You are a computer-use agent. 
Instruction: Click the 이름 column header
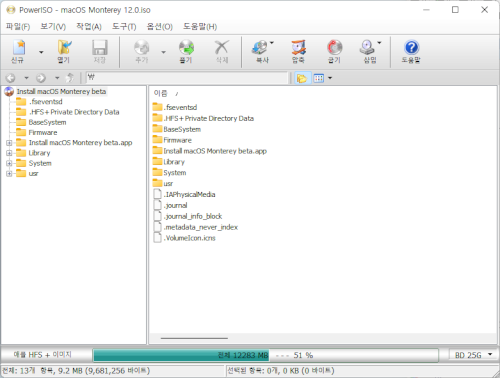pos(160,94)
